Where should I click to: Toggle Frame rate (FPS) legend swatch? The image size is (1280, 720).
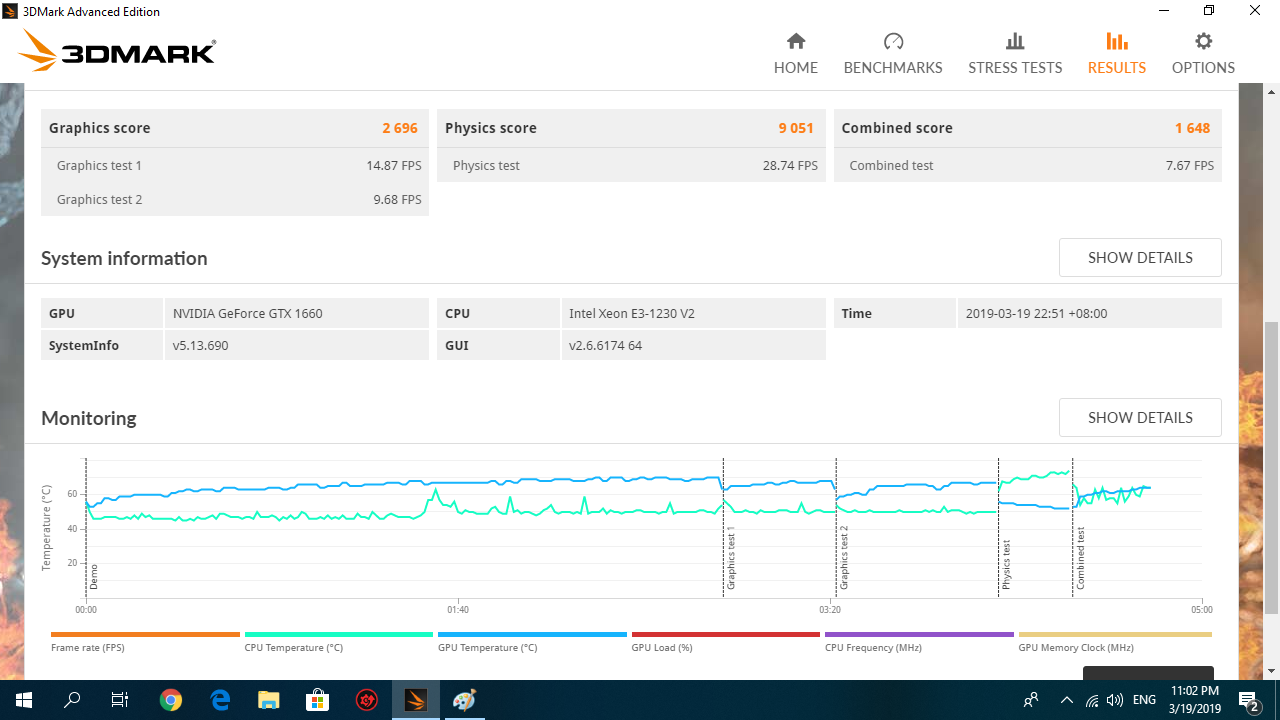[x=145, y=634]
